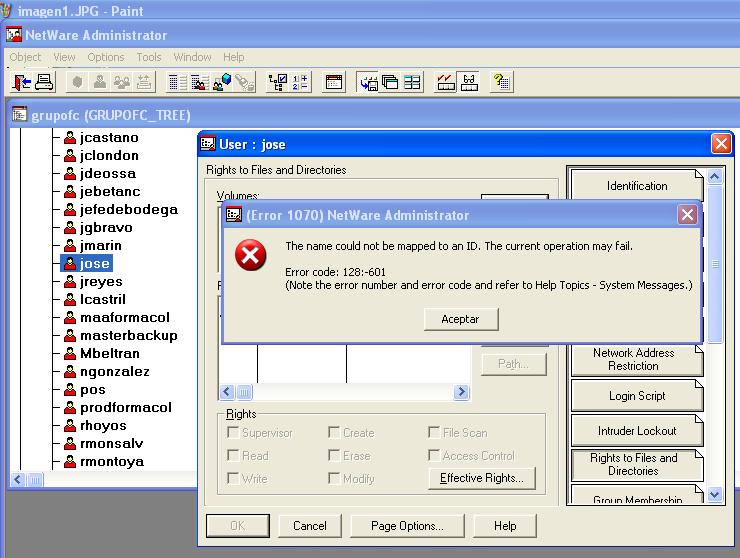Click Aceptar to dismiss the error
Image resolution: width=740 pixels, height=558 pixels.
pyautogui.click(x=461, y=319)
